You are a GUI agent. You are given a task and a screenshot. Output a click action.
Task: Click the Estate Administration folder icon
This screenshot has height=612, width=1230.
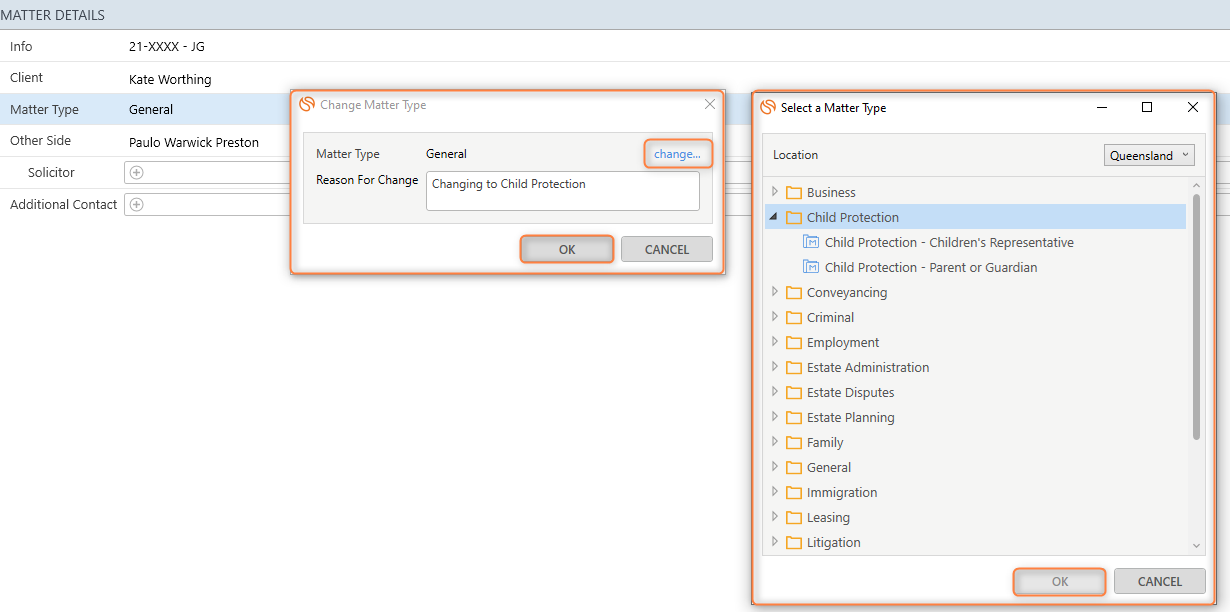click(x=794, y=367)
